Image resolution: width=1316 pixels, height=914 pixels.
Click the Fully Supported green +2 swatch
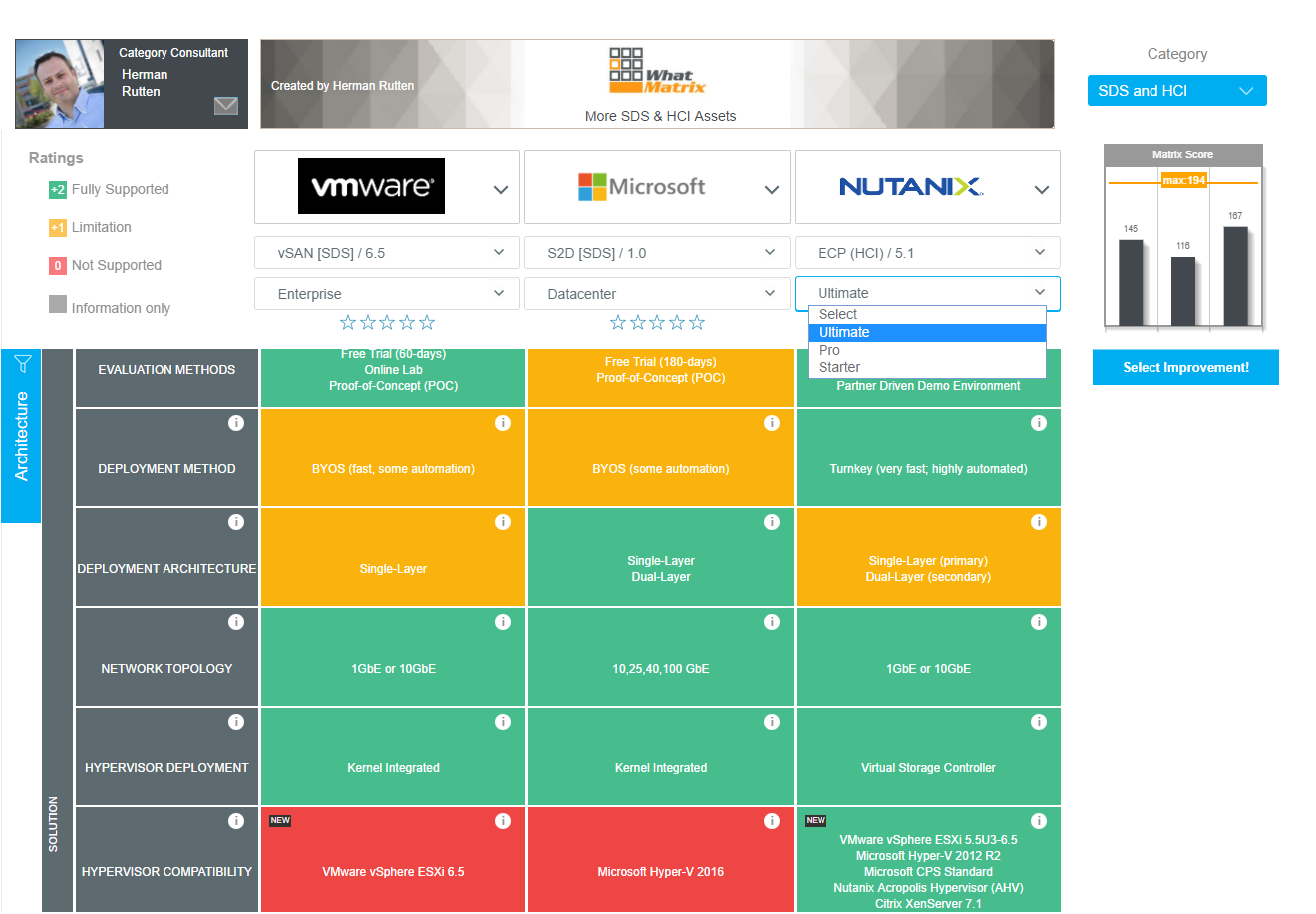(x=58, y=189)
